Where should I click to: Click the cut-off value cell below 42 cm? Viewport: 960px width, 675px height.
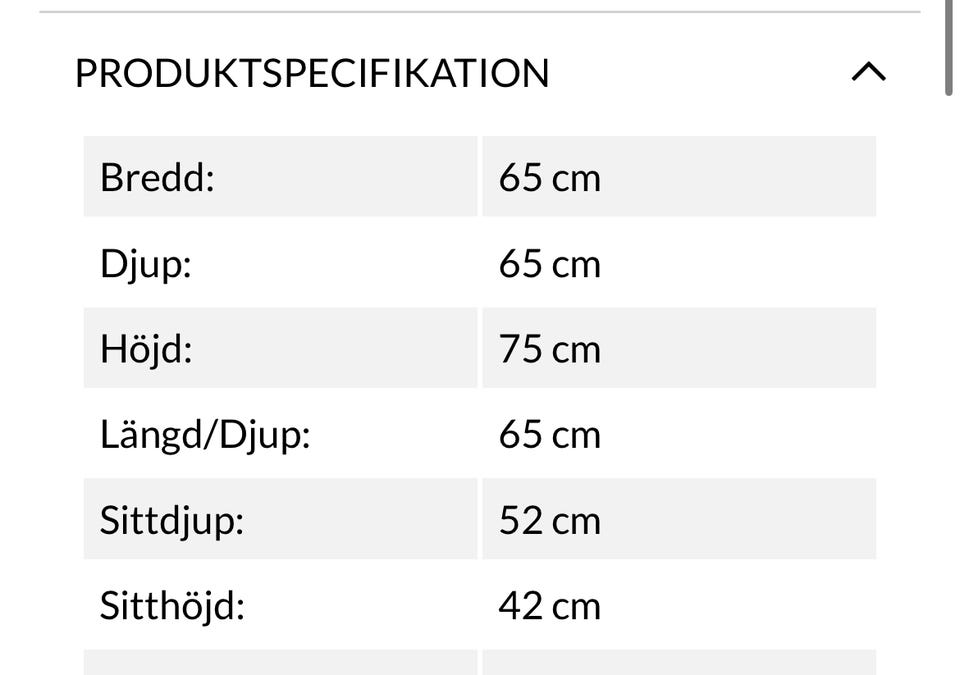tap(678, 663)
